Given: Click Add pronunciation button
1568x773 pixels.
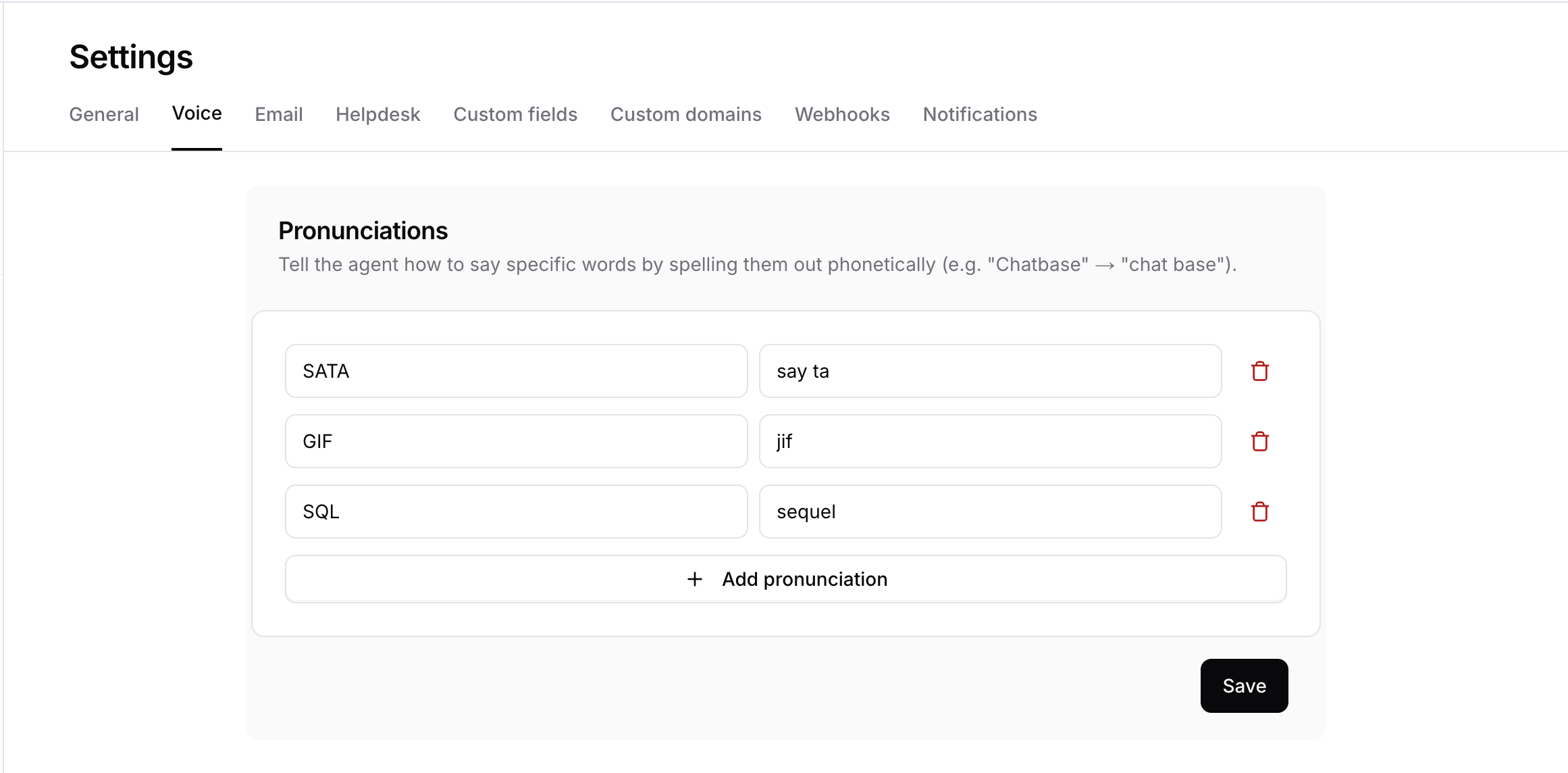Looking at the screenshot, I should [786, 579].
